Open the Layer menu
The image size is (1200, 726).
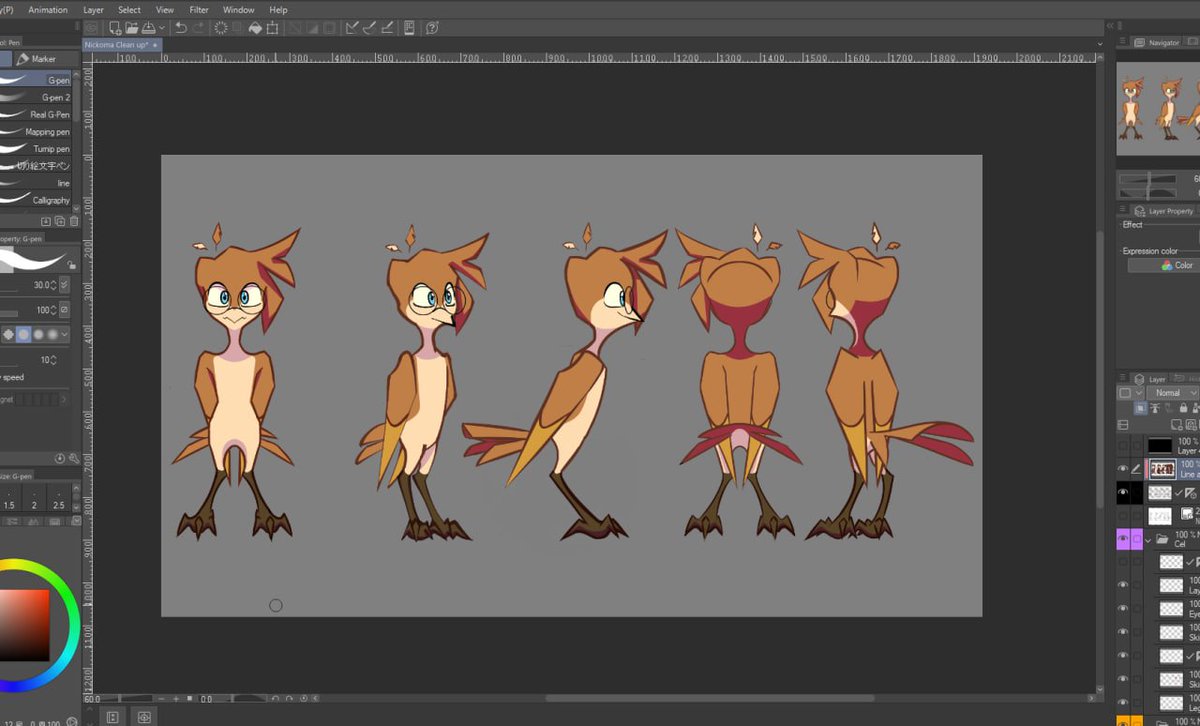point(93,10)
